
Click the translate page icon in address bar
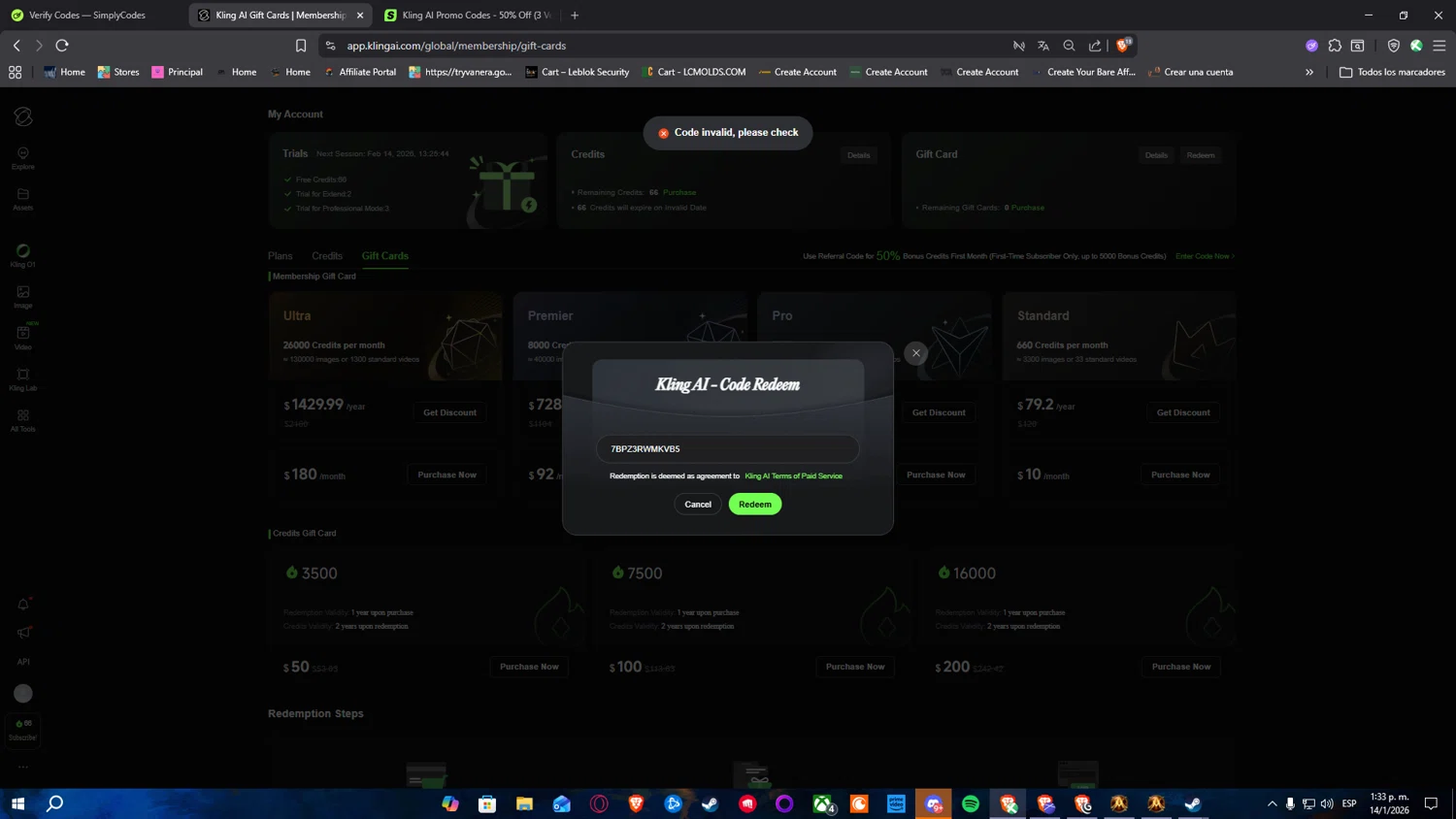tap(1043, 46)
